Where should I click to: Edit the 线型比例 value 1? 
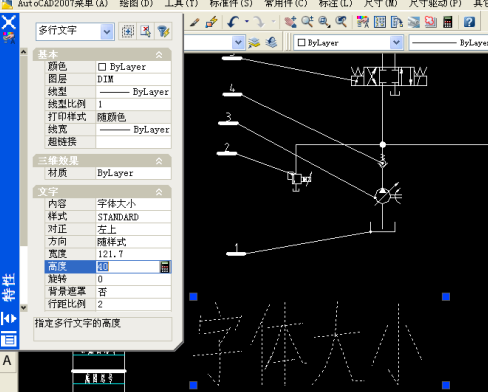(133, 104)
